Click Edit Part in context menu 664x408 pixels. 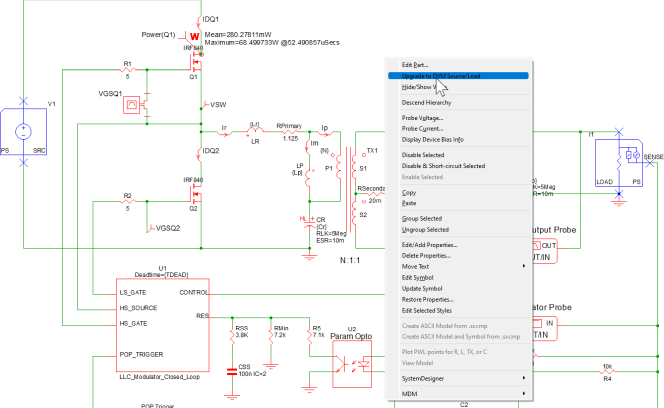click(415, 65)
